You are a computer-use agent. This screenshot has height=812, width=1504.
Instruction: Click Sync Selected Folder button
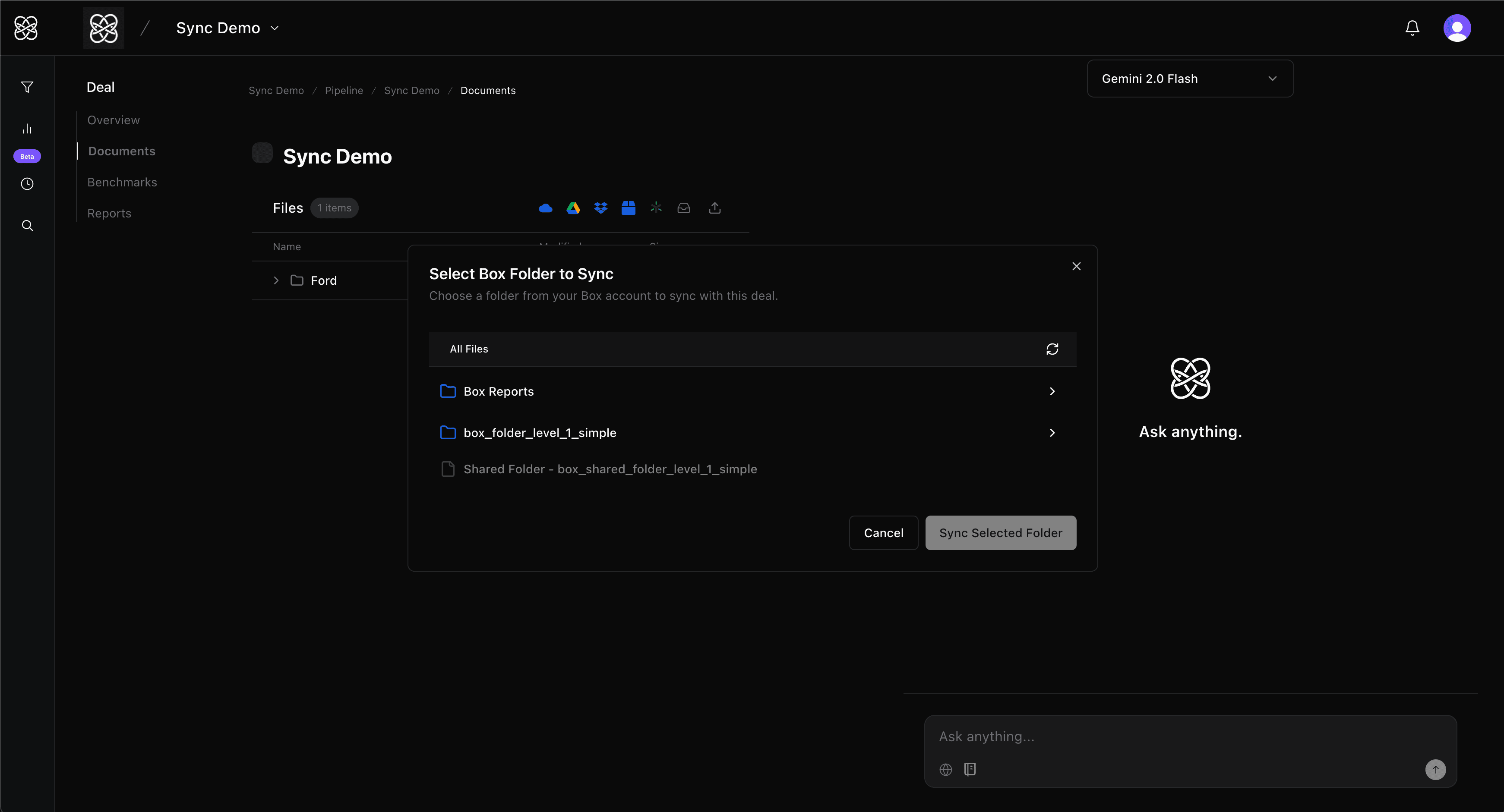tap(1001, 532)
